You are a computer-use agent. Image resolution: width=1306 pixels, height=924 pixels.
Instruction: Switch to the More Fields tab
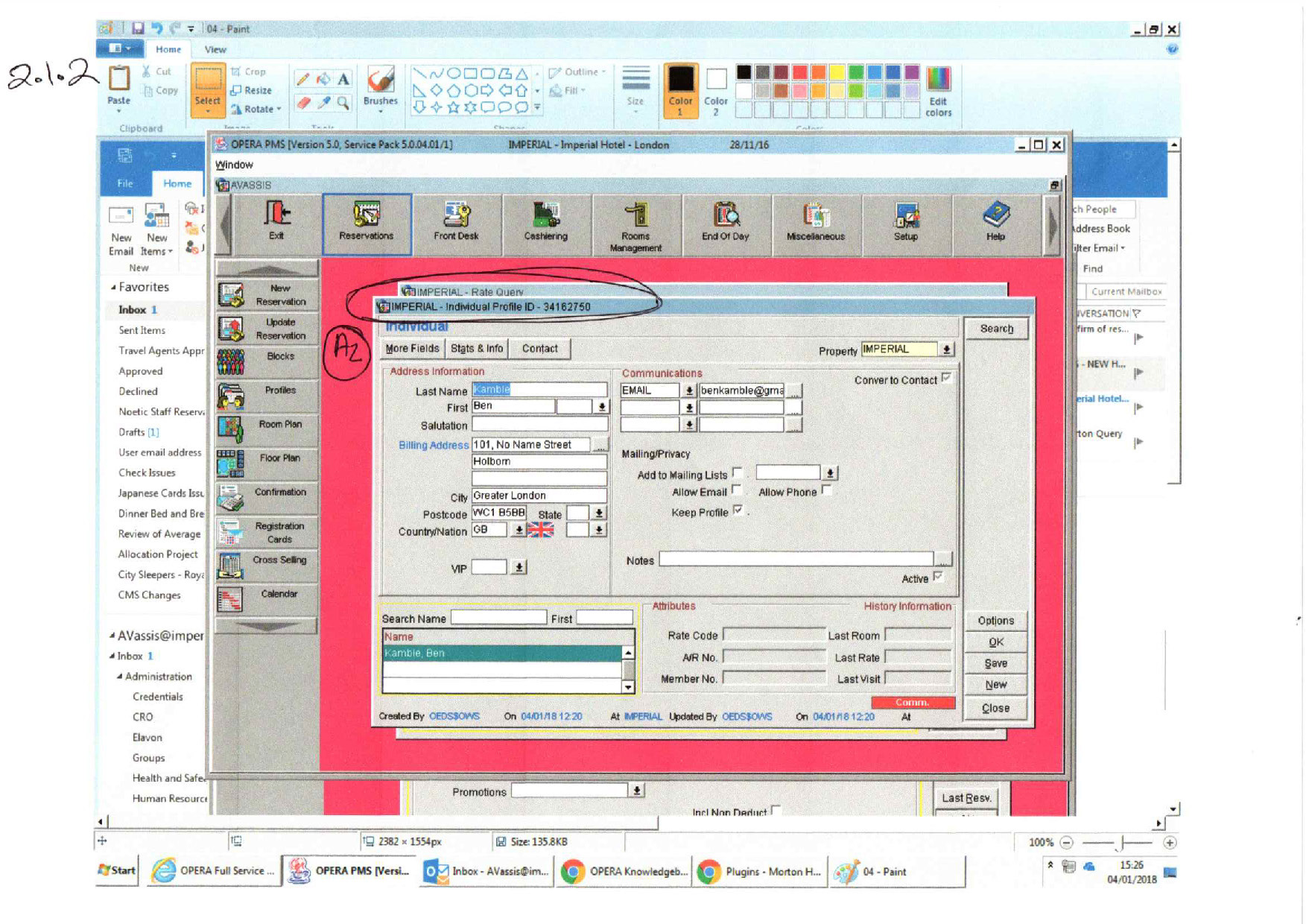[412, 348]
